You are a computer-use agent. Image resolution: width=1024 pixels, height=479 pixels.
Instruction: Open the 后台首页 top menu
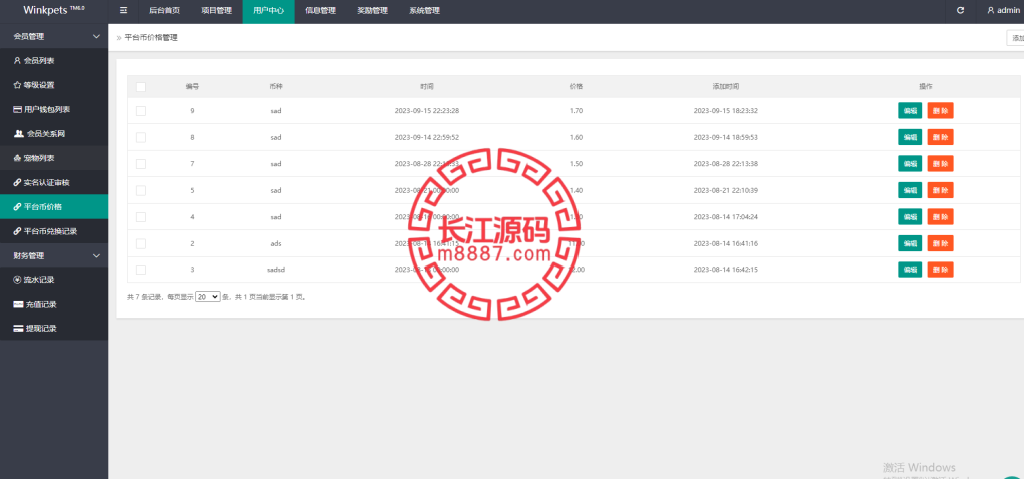[x=165, y=11]
